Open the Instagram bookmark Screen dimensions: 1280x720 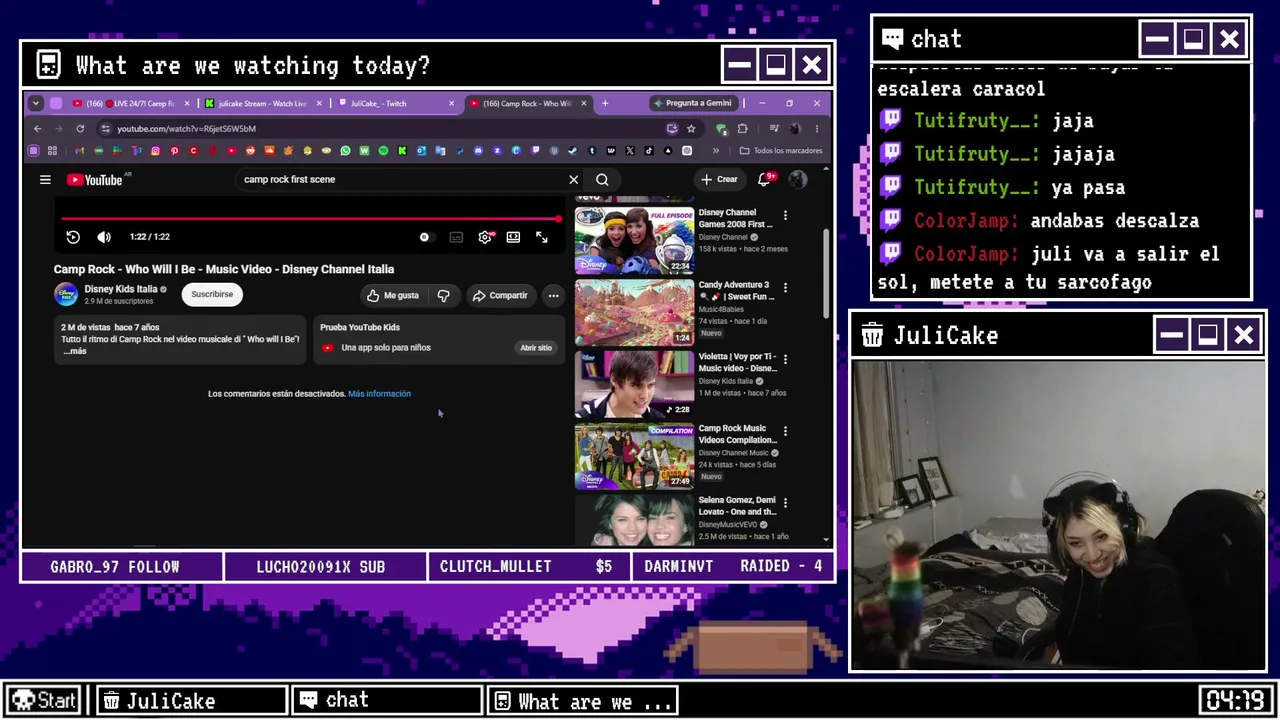pyautogui.click(x=155, y=151)
